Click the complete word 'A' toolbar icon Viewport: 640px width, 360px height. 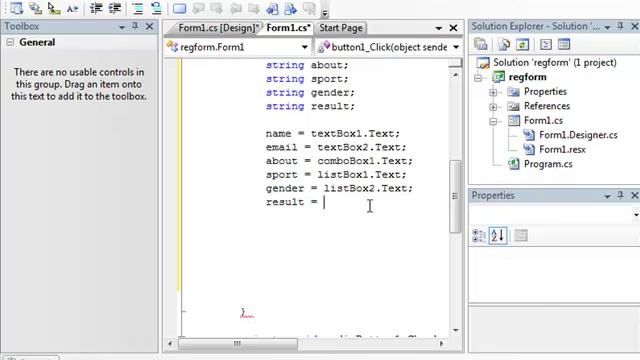click(x=72, y=8)
